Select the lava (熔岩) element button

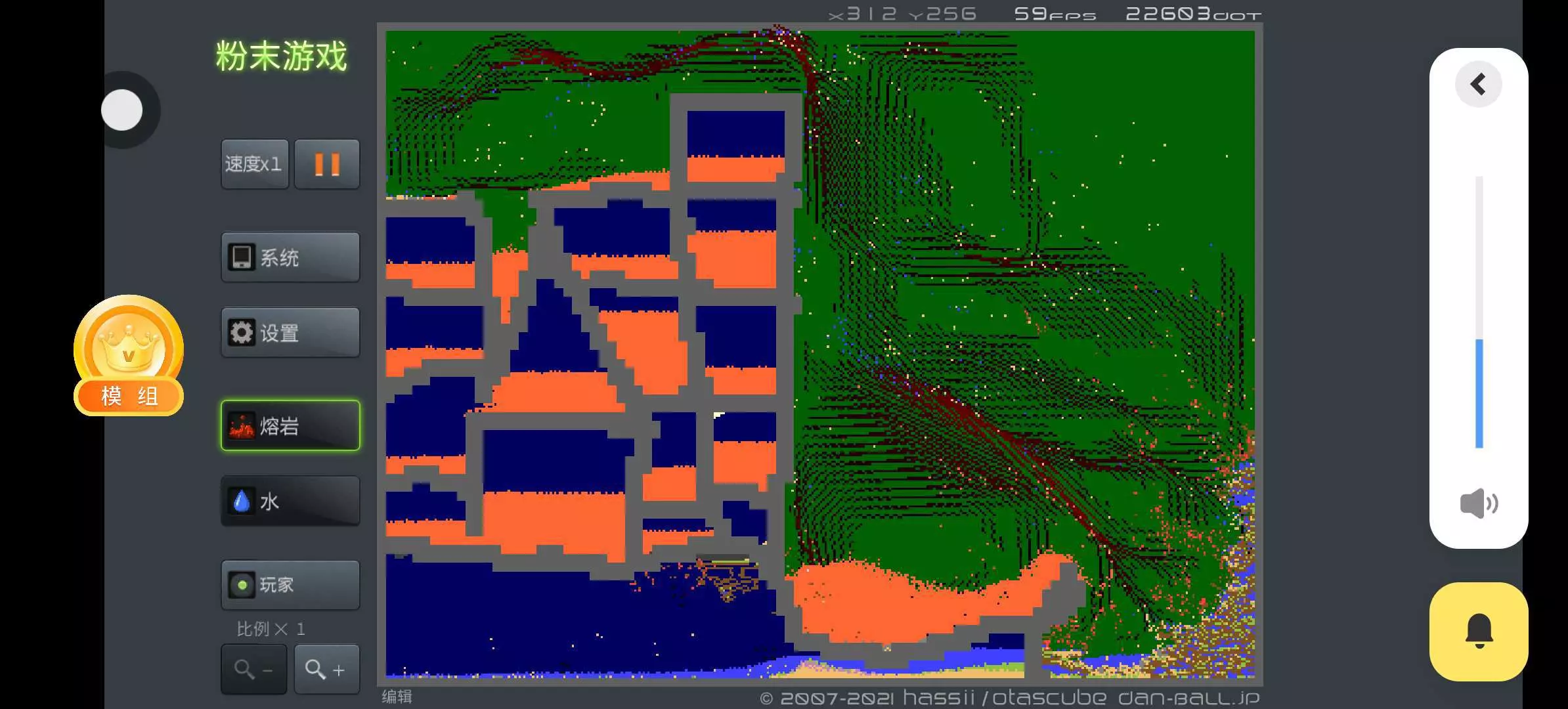pos(290,425)
